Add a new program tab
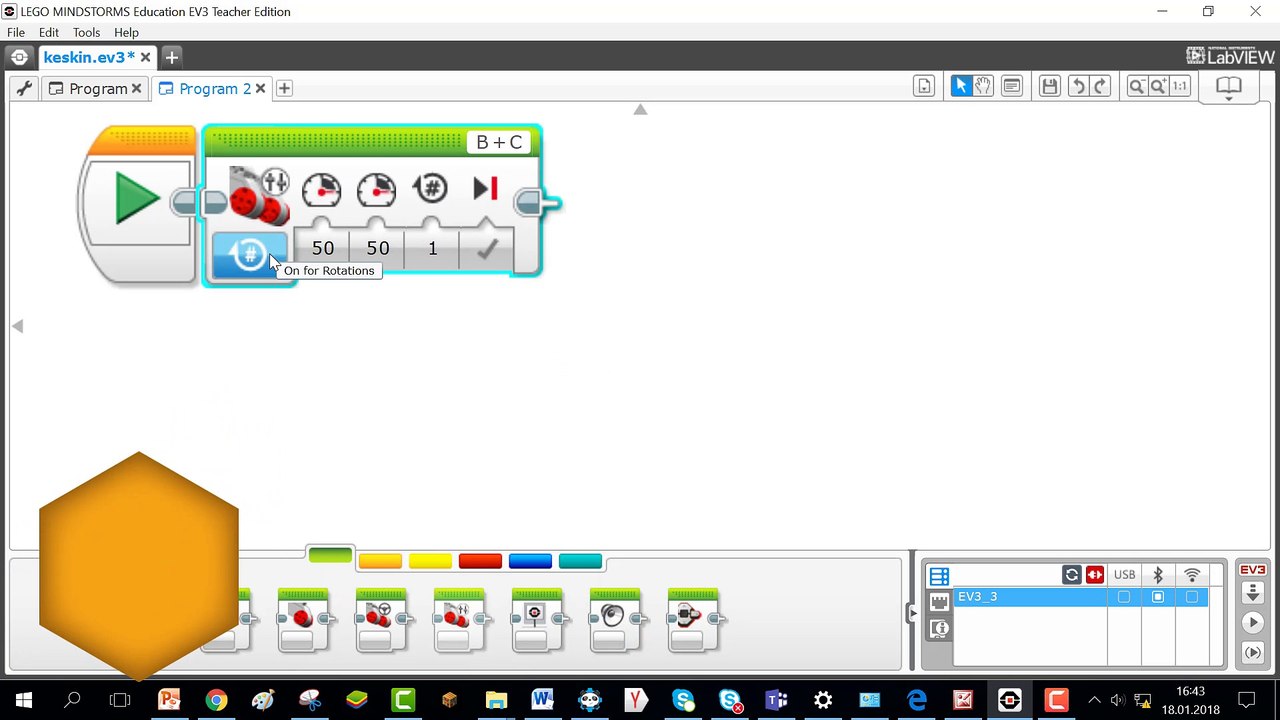The width and height of the screenshot is (1280, 720). point(284,88)
